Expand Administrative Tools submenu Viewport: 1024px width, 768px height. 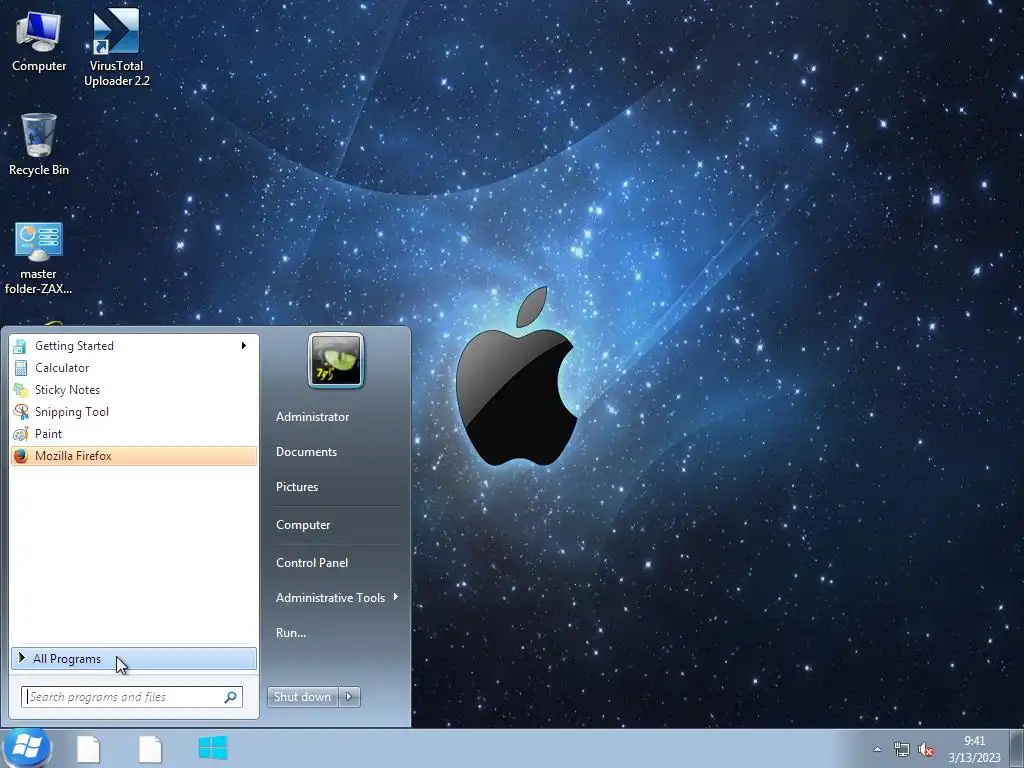(336, 598)
